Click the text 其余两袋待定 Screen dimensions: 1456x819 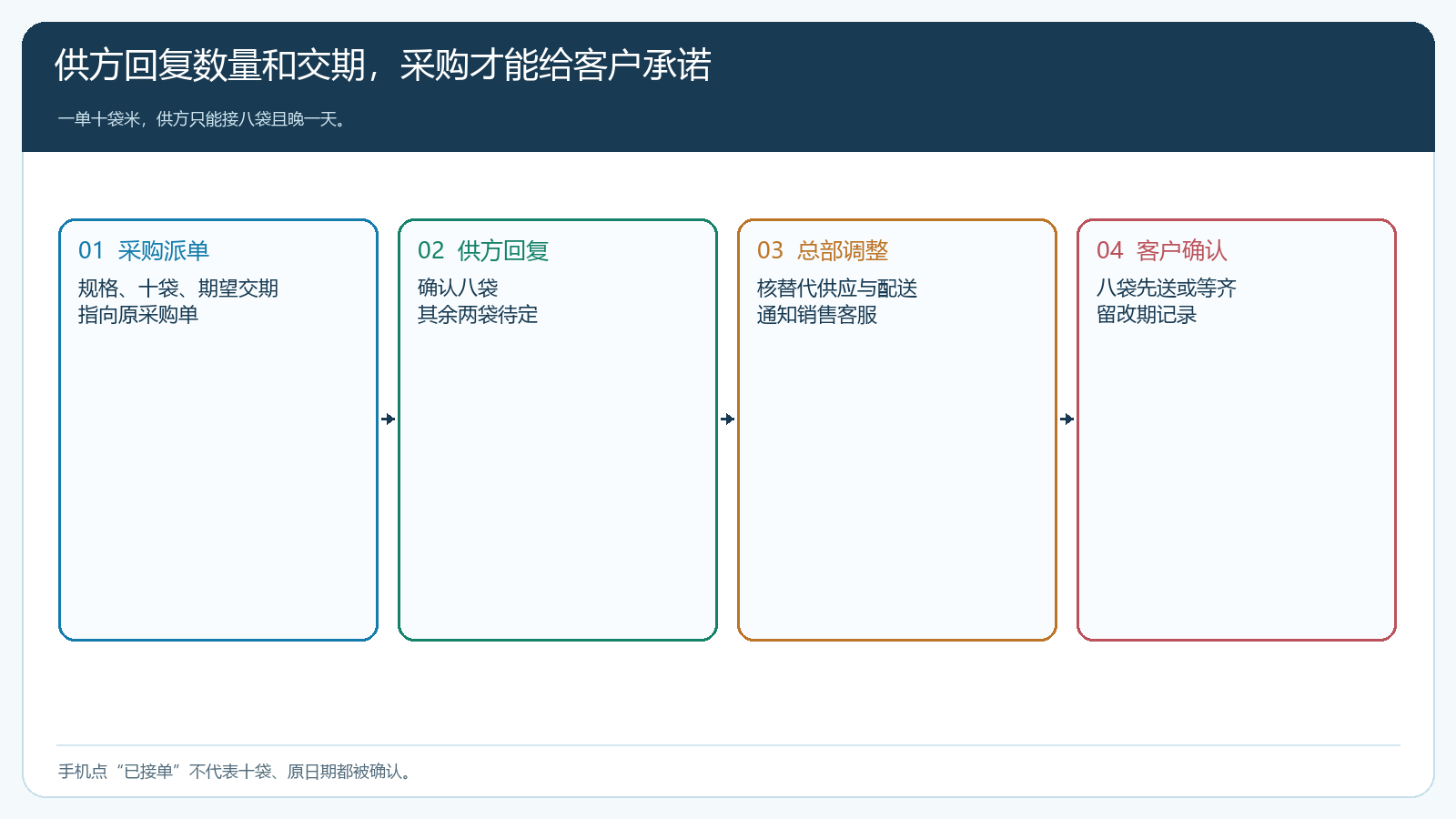click(x=478, y=315)
